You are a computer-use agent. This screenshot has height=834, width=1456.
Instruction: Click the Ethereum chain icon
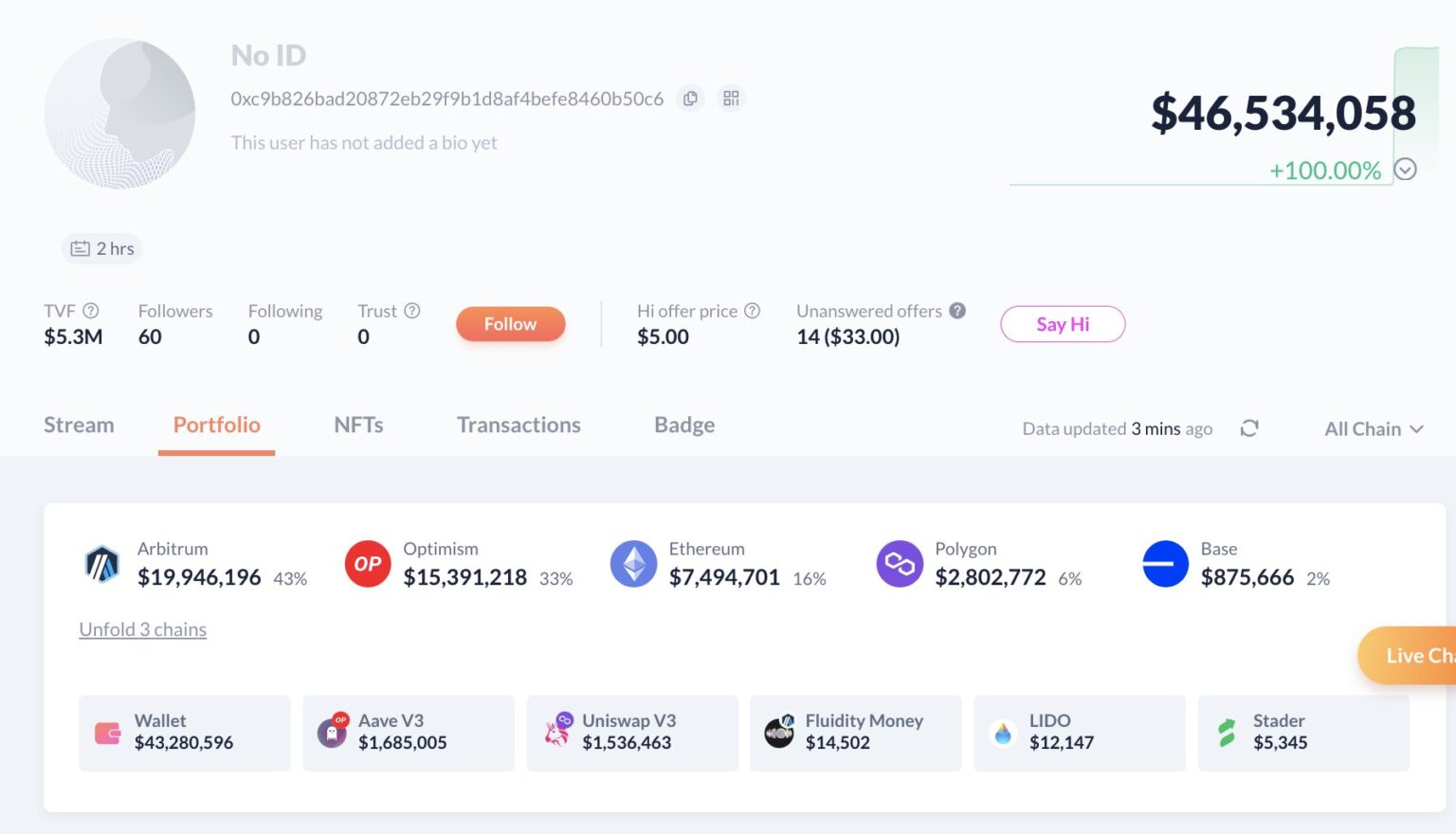633,563
